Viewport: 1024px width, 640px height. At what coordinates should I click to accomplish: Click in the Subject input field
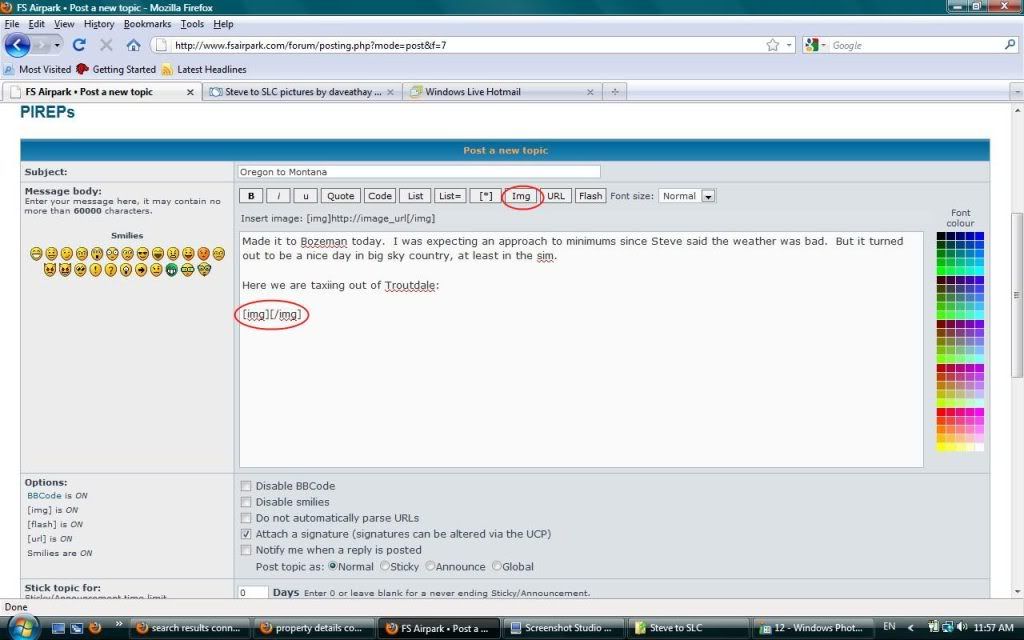coord(419,172)
